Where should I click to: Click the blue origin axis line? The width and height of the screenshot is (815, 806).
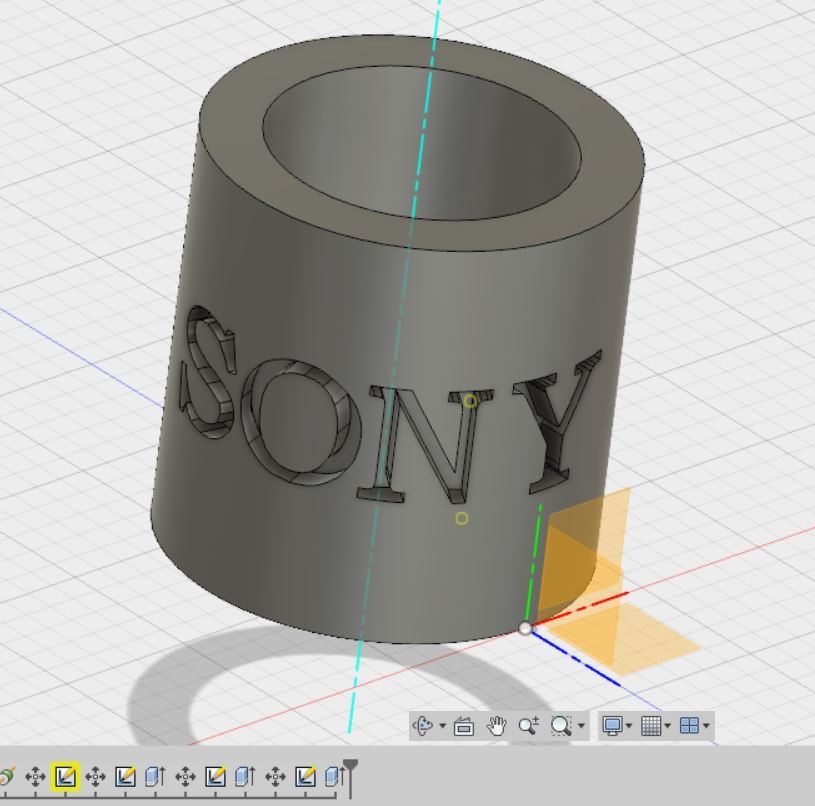tap(577, 659)
